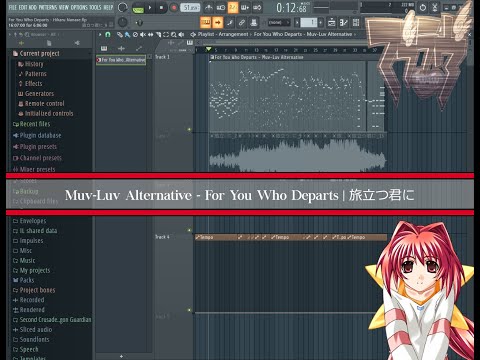This screenshot has width=480, height=360.
Task: Open History in browser tree
Action: pyautogui.click(x=31, y=64)
